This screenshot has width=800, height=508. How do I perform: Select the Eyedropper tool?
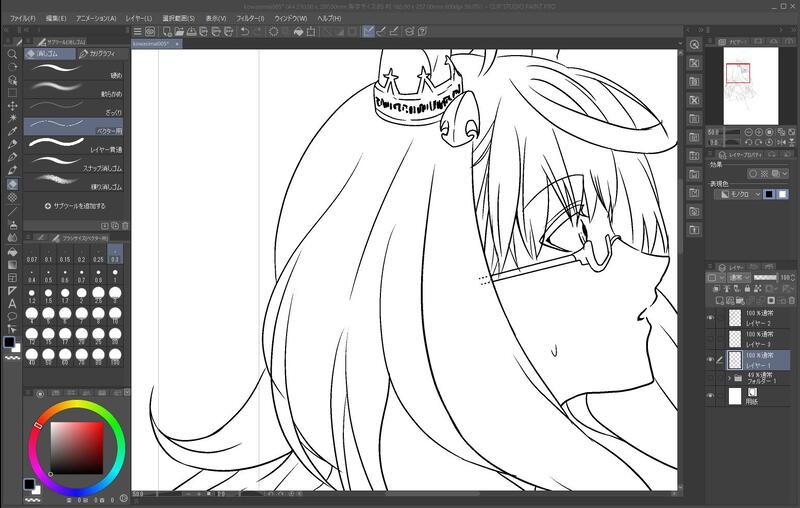[x=12, y=132]
